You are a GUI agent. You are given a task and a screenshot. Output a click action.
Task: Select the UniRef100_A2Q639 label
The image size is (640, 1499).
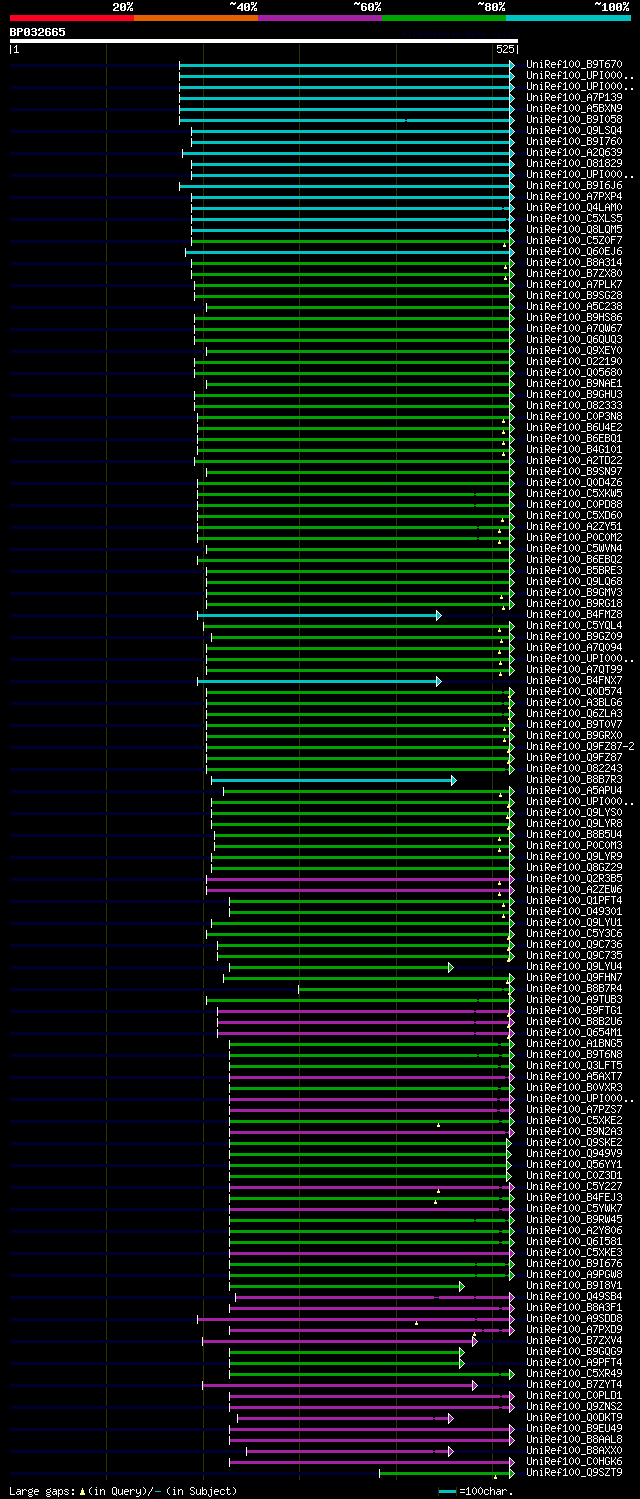point(575,153)
